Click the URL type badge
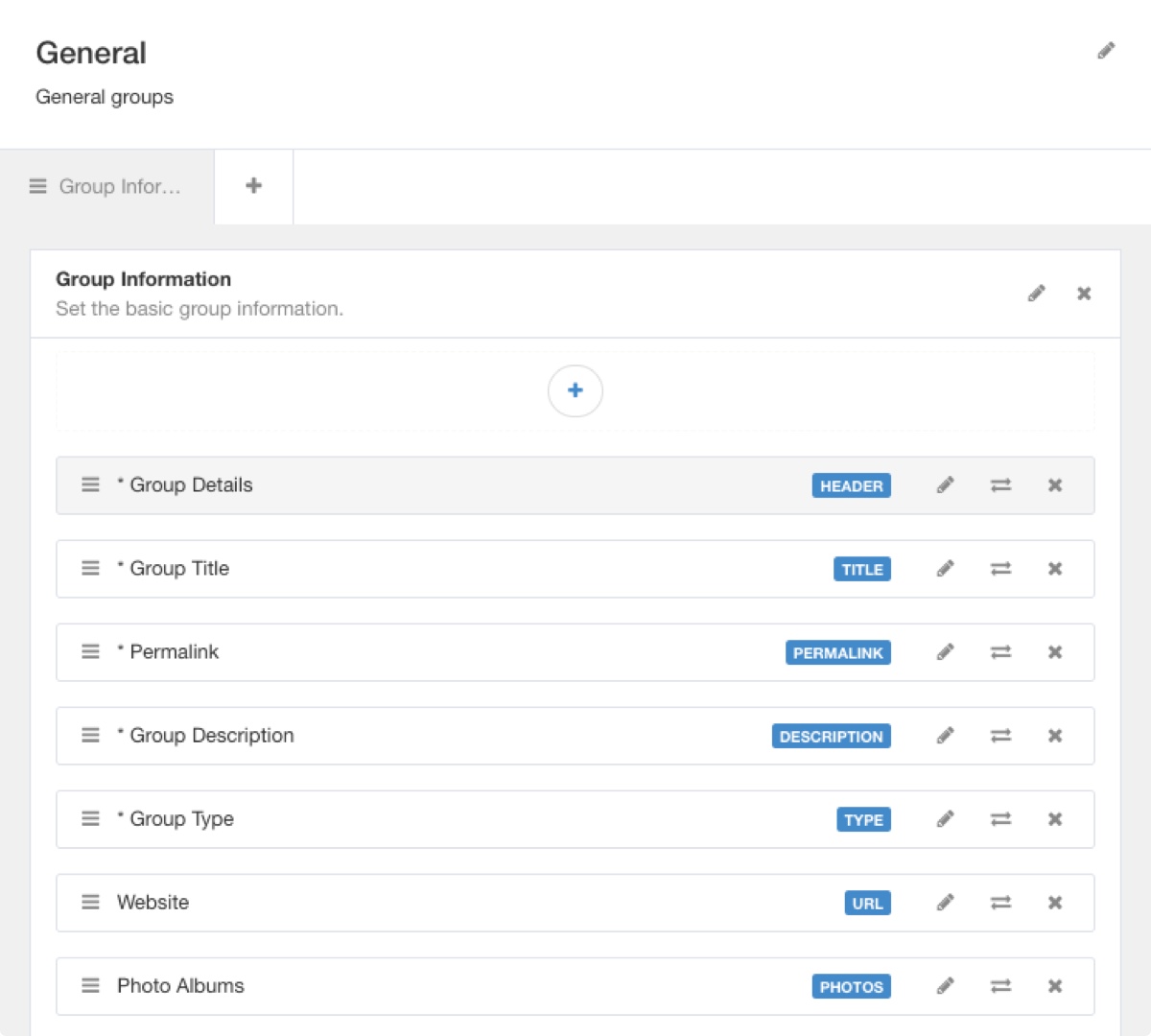Image resolution: width=1151 pixels, height=1036 pixels. tap(868, 903)
